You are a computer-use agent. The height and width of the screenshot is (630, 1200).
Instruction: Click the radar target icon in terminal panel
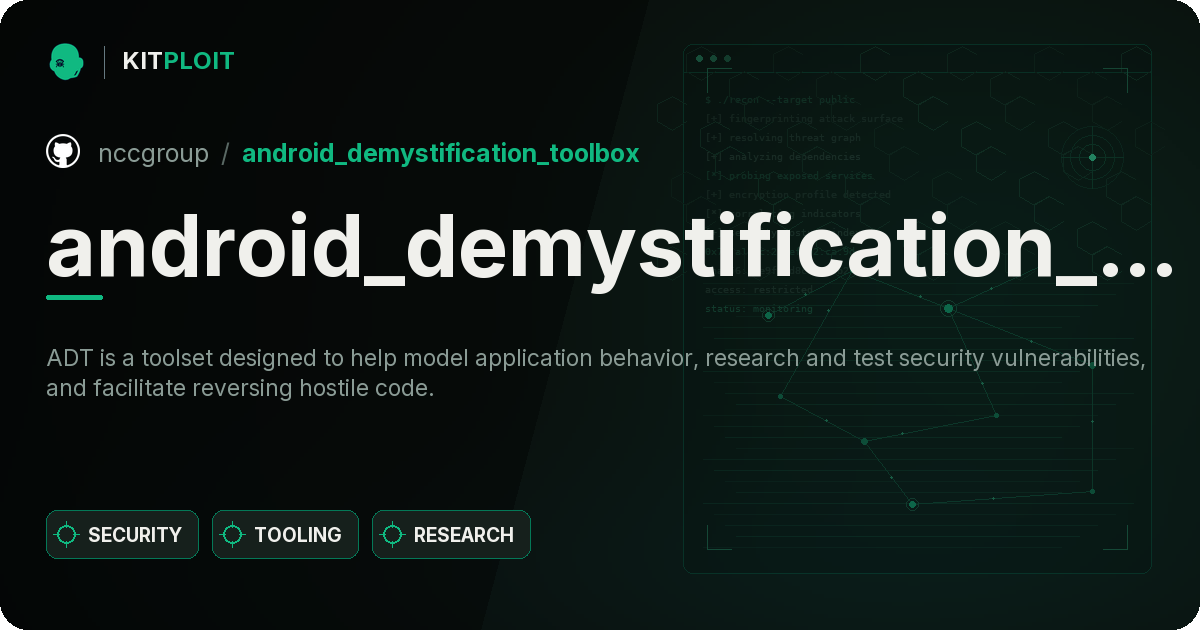[x=1092, y=157]
